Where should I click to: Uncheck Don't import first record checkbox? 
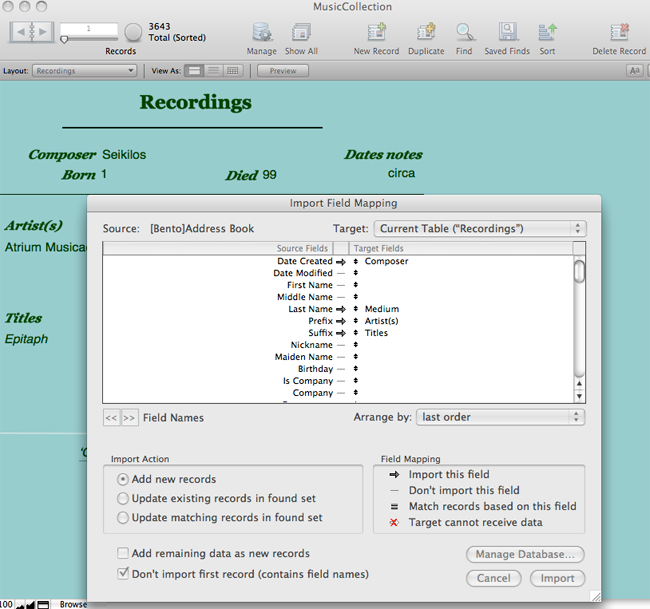pyautogui.click(x=123, y=574)
